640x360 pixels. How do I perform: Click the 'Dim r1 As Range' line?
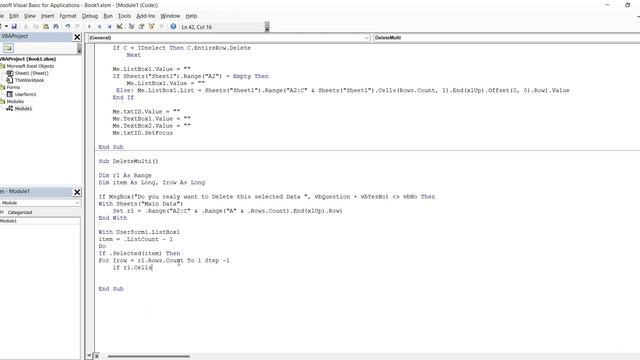click(125, 176)
